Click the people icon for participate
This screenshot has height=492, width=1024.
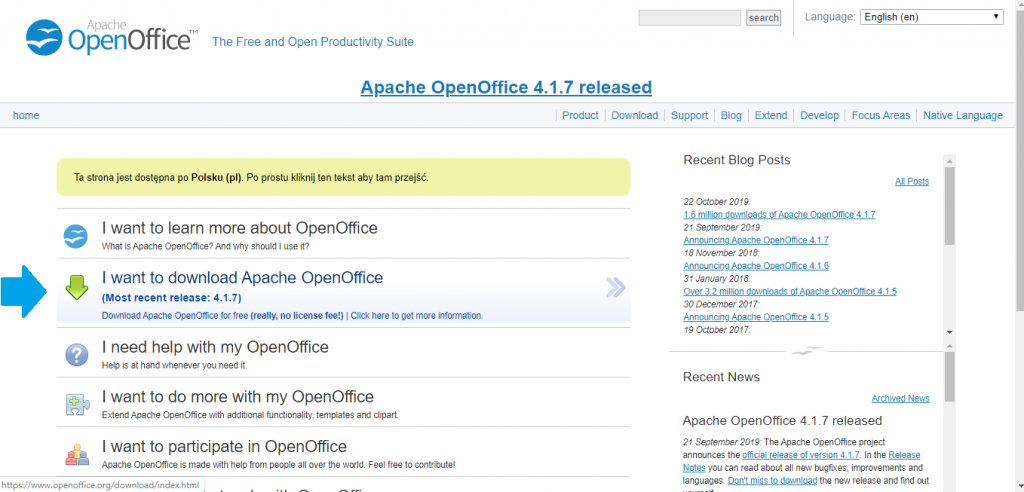click(76, 454)
